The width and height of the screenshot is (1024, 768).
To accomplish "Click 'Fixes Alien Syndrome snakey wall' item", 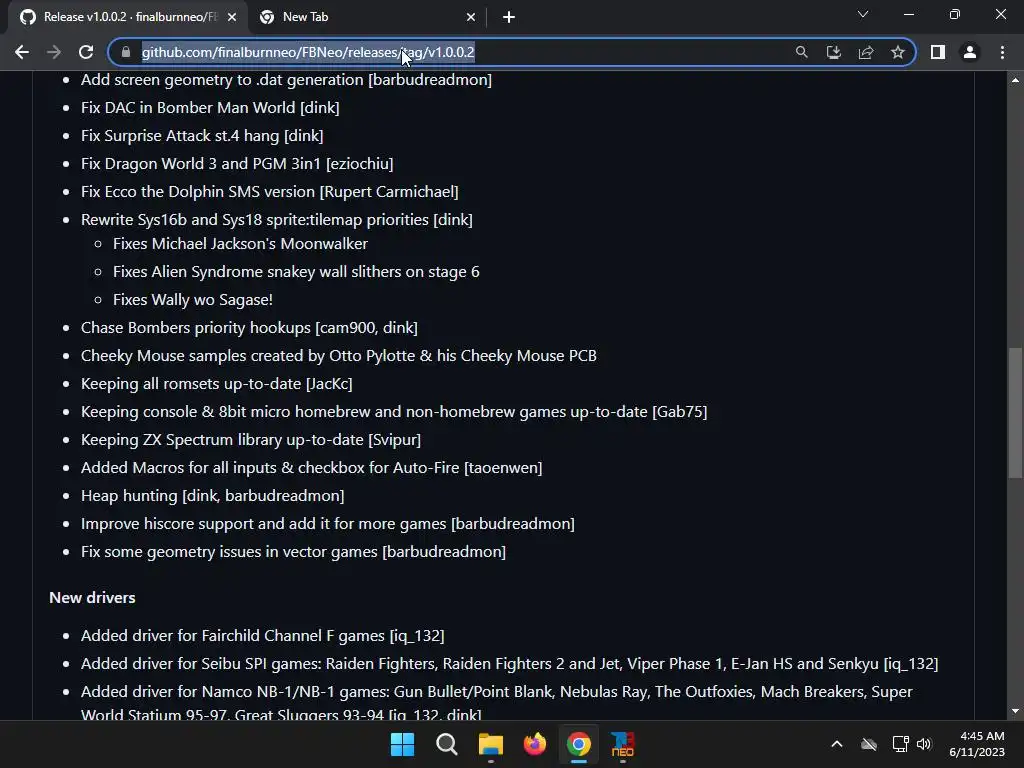I will tap(296, 272).
